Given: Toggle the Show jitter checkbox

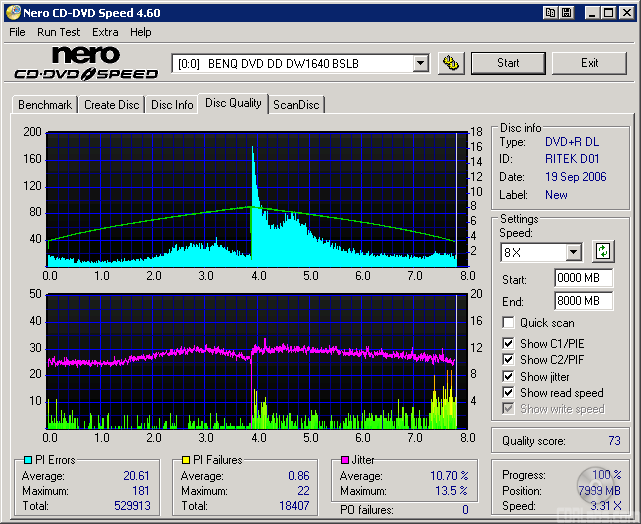Looking at the screenshot, I should (x=509, y=376).
